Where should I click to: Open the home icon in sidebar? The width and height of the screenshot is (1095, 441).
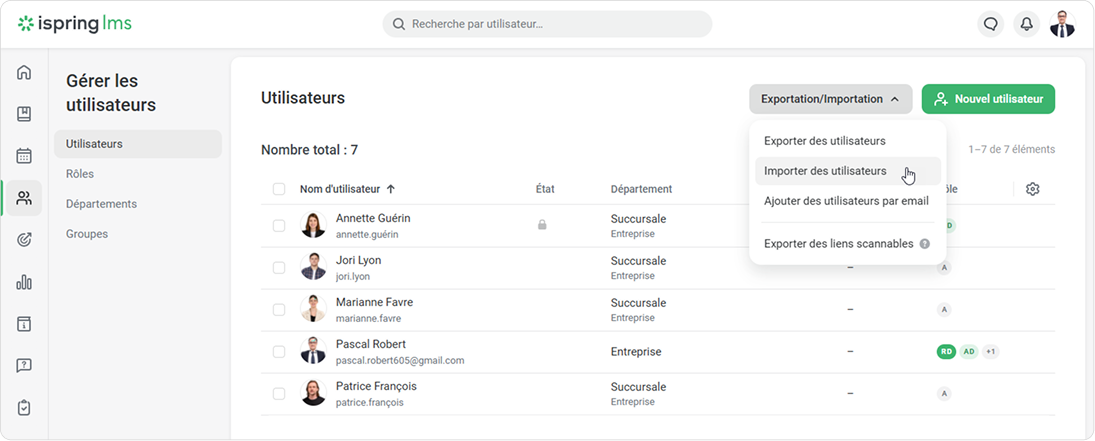click(24, 72)
